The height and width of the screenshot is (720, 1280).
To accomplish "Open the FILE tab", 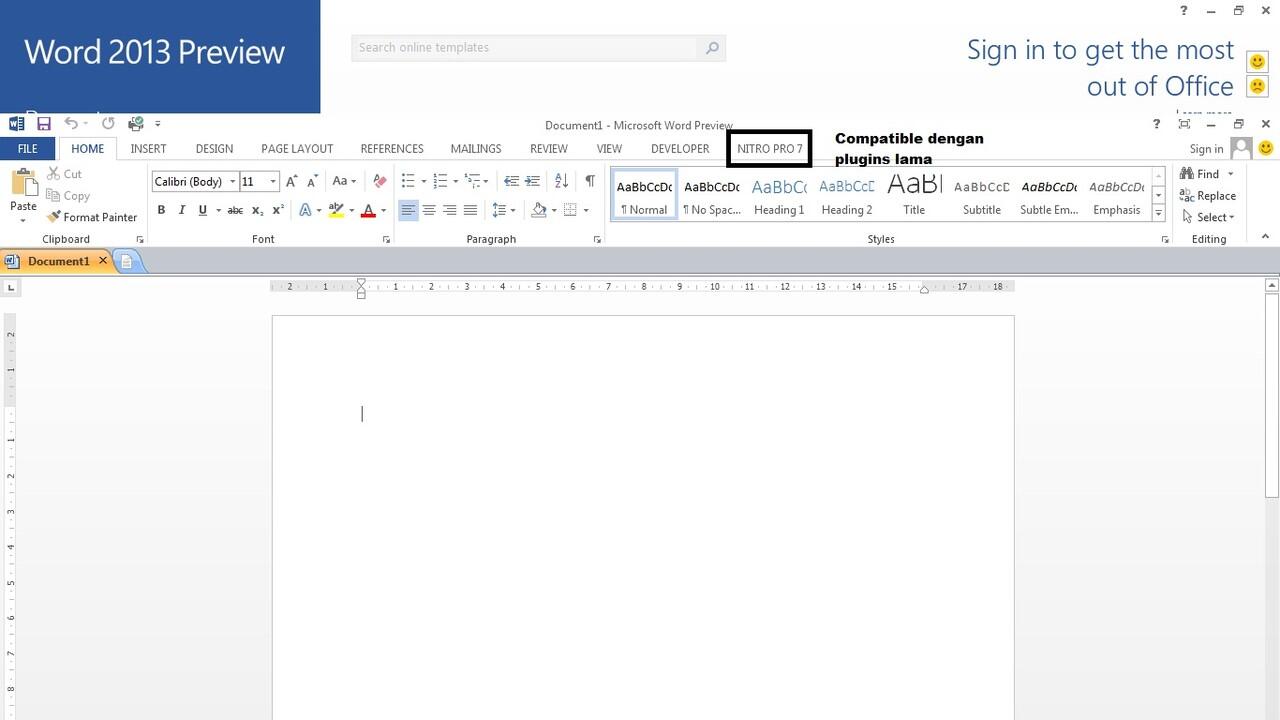I will click(28, 149).
